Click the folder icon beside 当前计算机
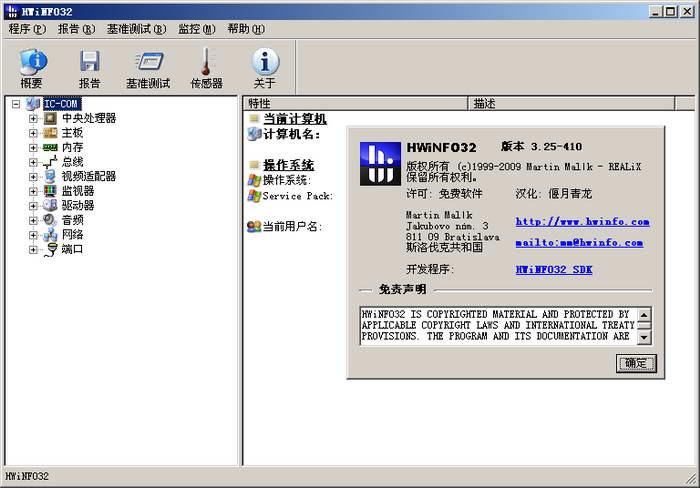The width and height of the screenshot is (700, 488). click(x=254, y=118)
